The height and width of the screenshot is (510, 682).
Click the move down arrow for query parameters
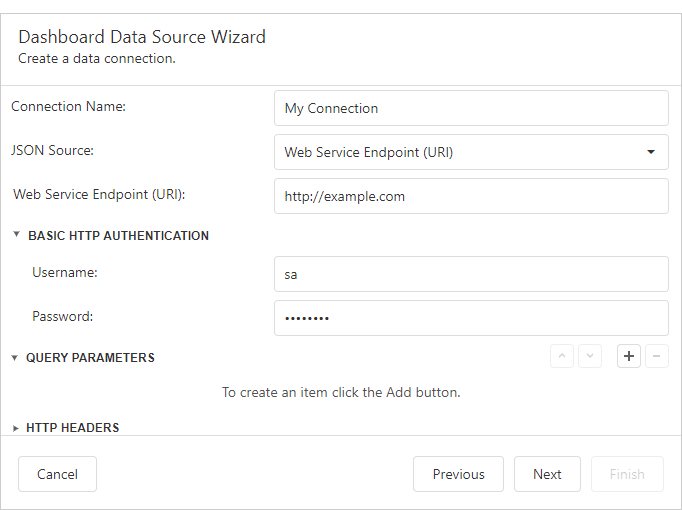590,356
